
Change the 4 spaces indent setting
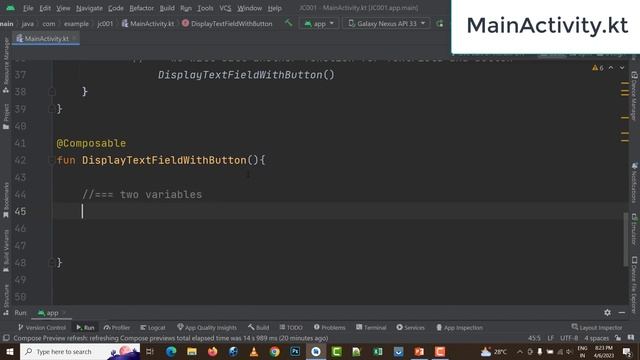pyautogui.click(x=596, y=338)
